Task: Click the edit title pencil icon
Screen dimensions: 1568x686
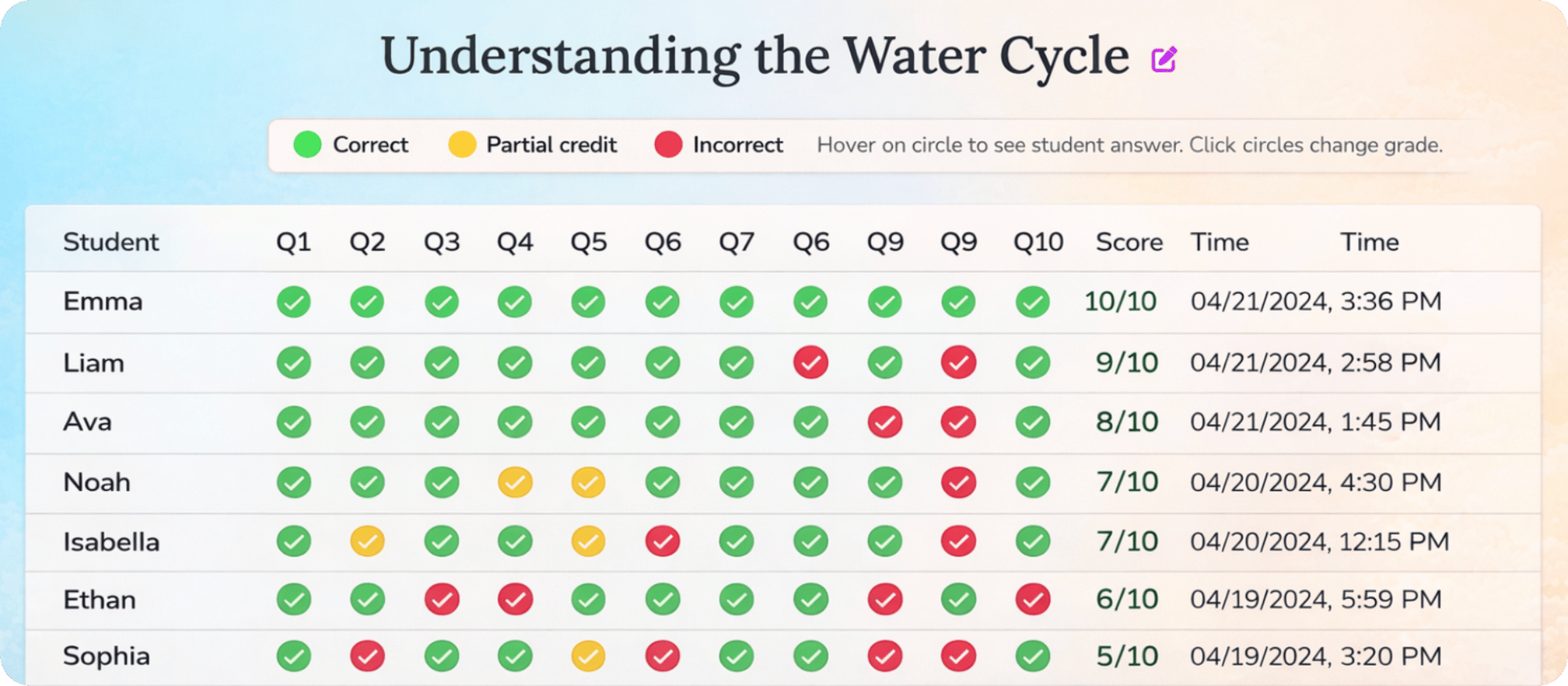Action: tap(1163, 59)
